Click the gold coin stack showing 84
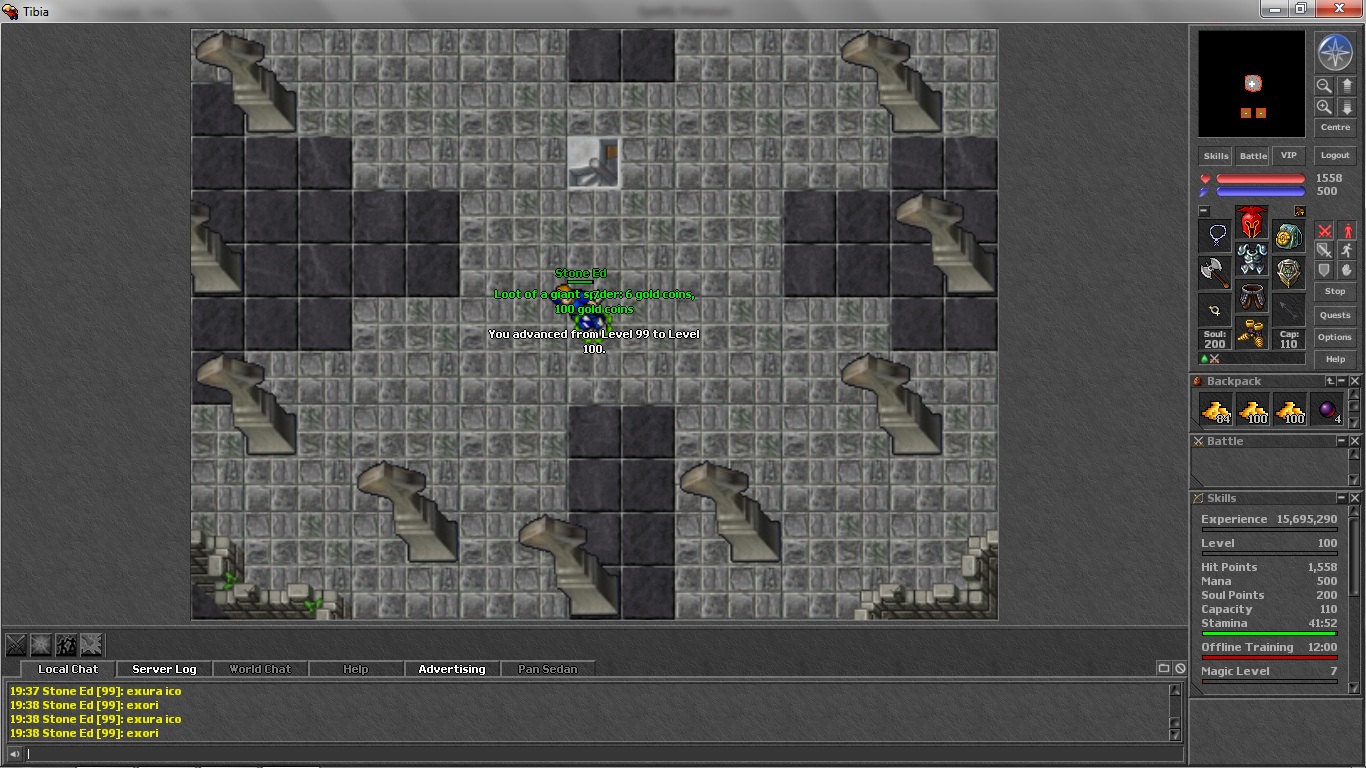1366x768 pixels. point(1215,409)
